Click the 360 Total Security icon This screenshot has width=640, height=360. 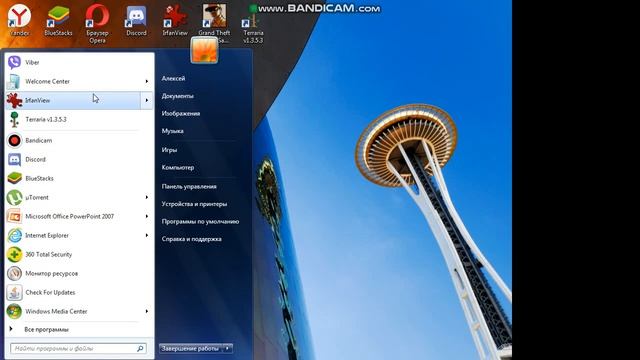14,254
